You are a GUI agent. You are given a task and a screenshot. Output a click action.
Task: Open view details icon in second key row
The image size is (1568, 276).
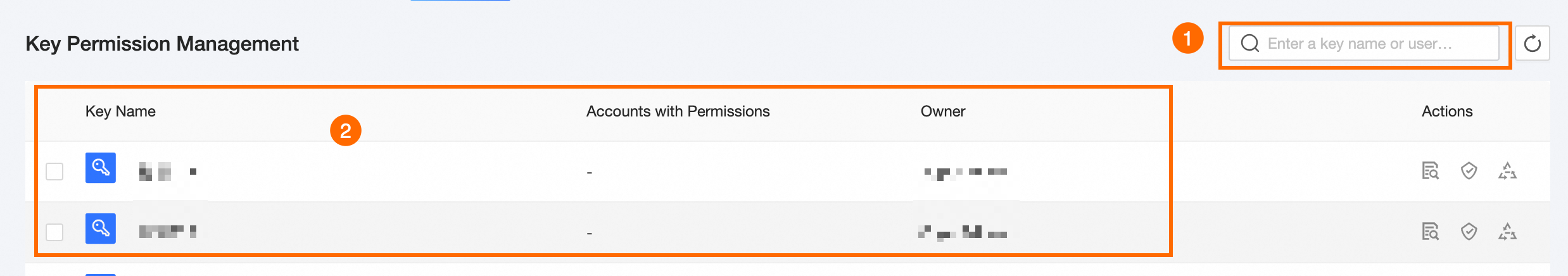1430,232
